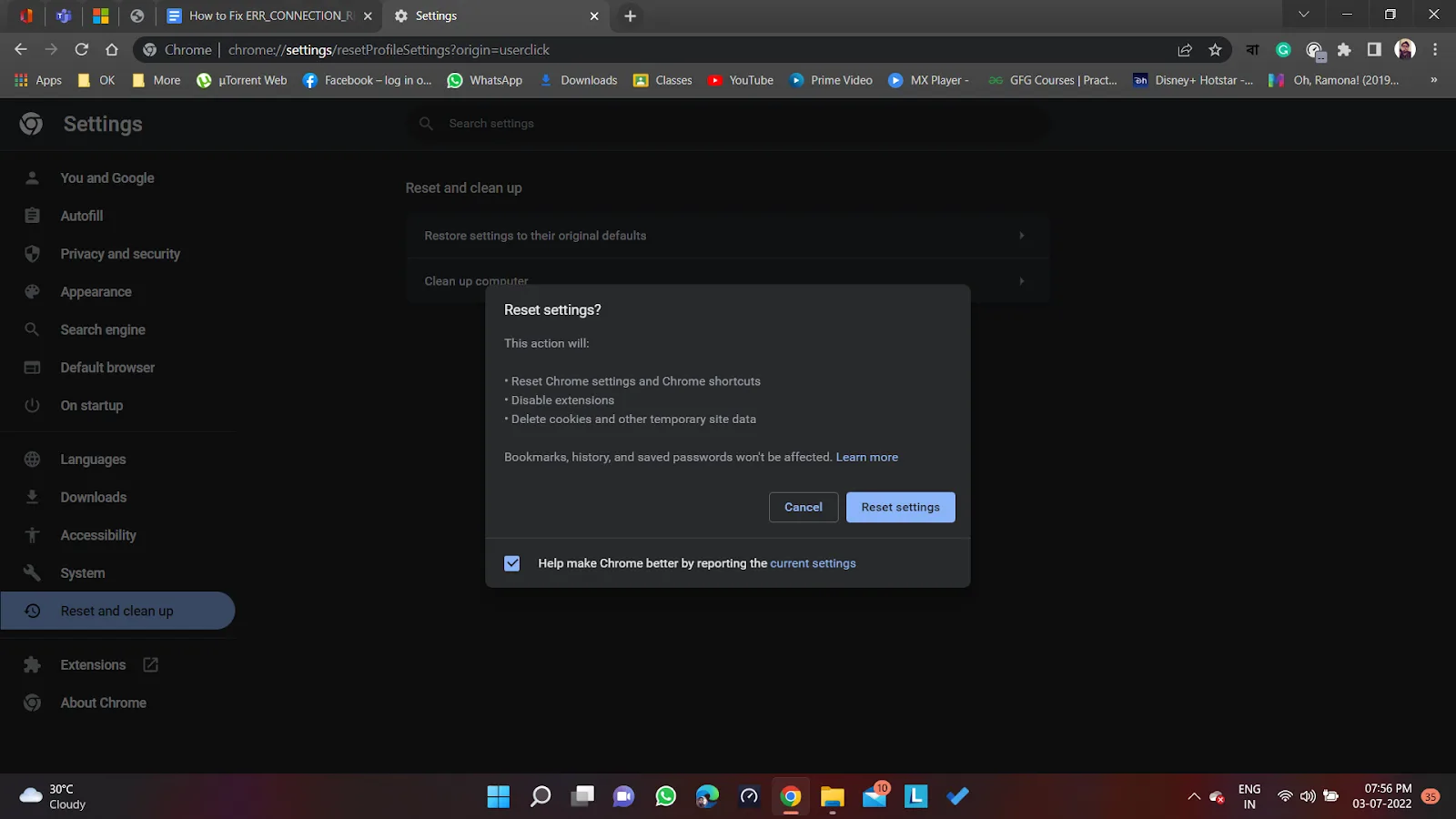Open a new tab with plus button

pos(630,15)
